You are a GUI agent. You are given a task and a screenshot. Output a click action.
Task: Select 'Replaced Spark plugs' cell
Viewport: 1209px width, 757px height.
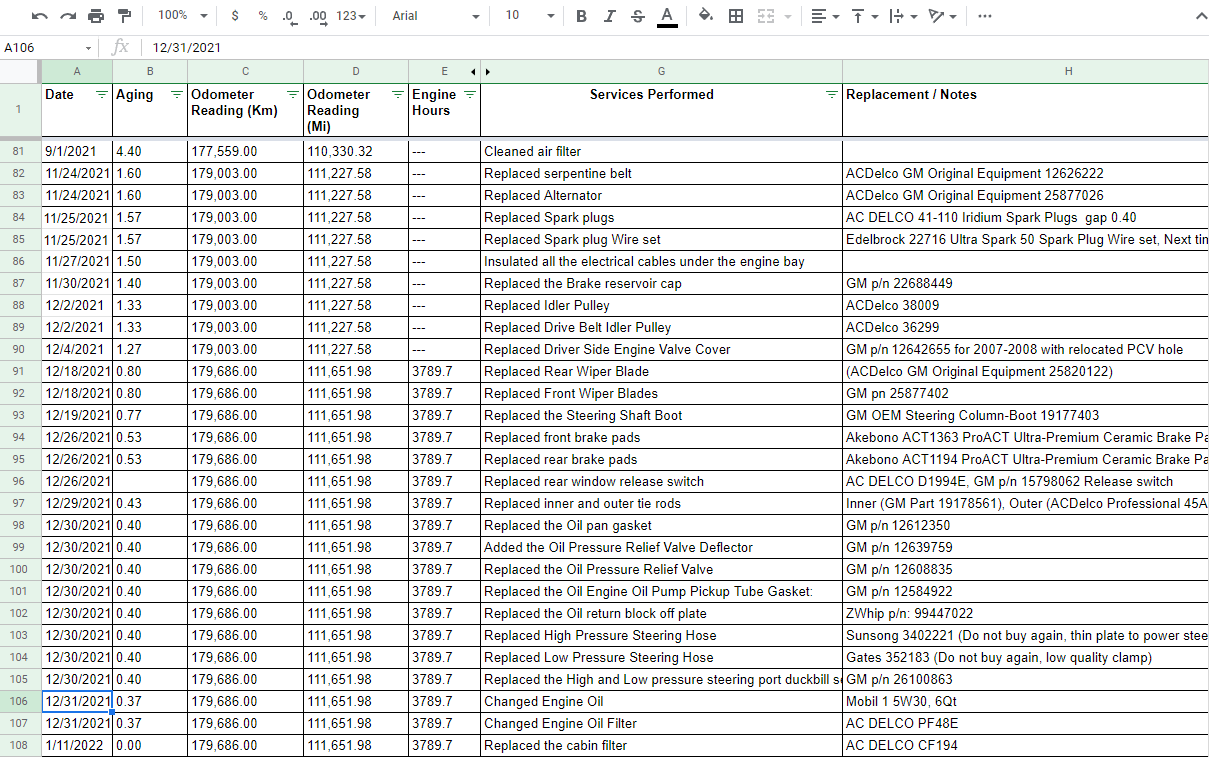point(661,217)
